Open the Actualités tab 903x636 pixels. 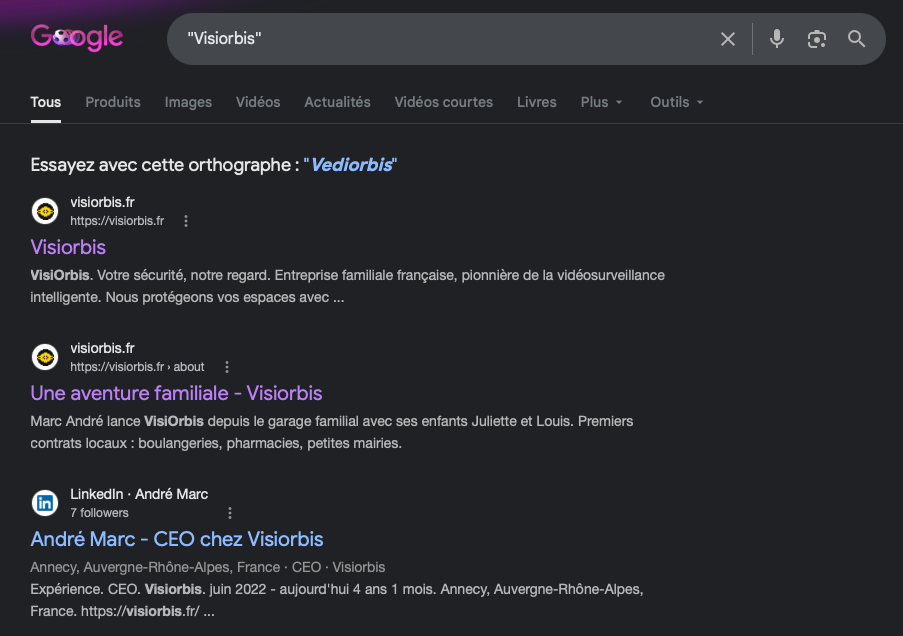coord(337,102)
